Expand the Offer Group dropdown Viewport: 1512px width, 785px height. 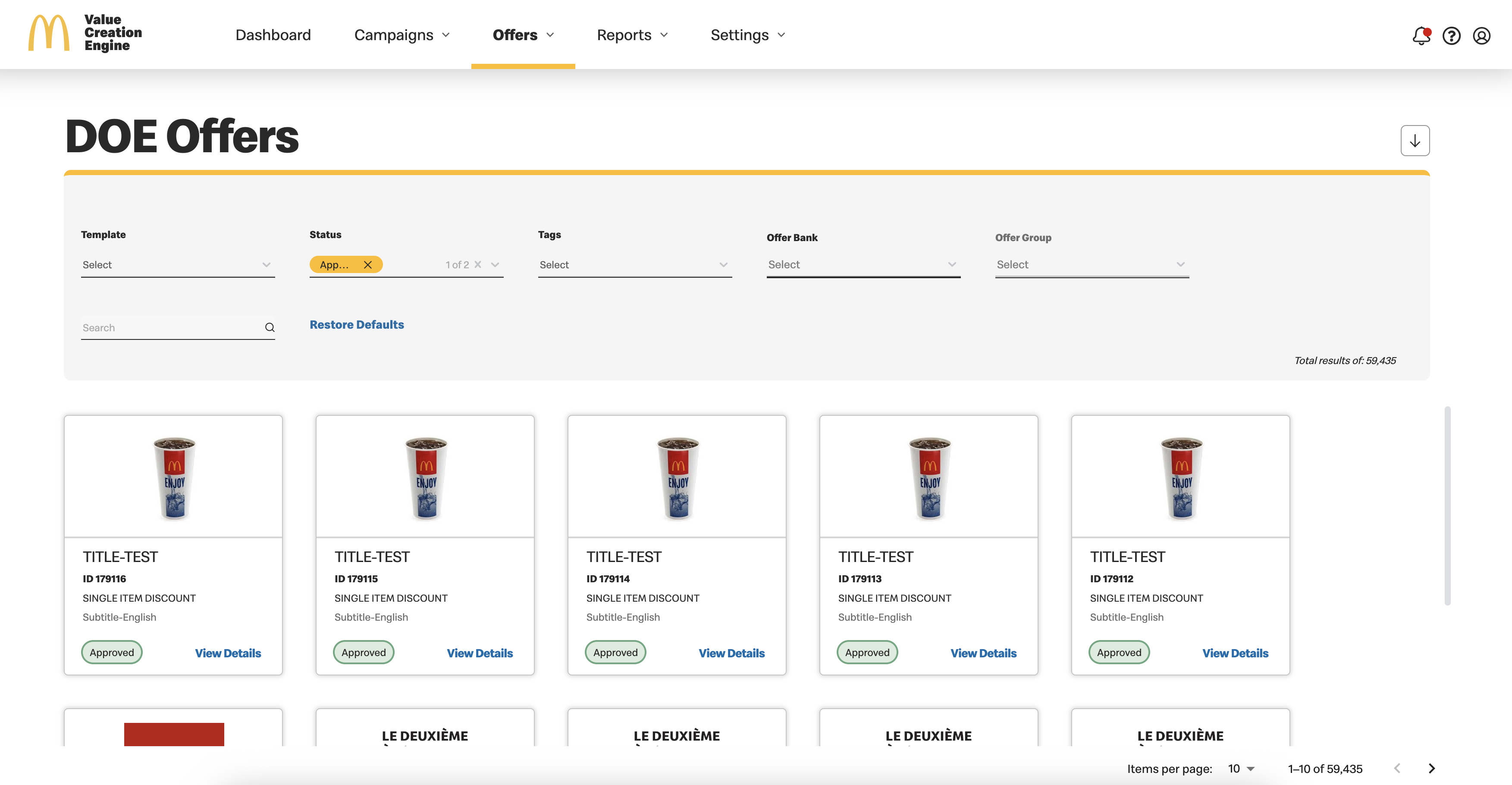1092,265
